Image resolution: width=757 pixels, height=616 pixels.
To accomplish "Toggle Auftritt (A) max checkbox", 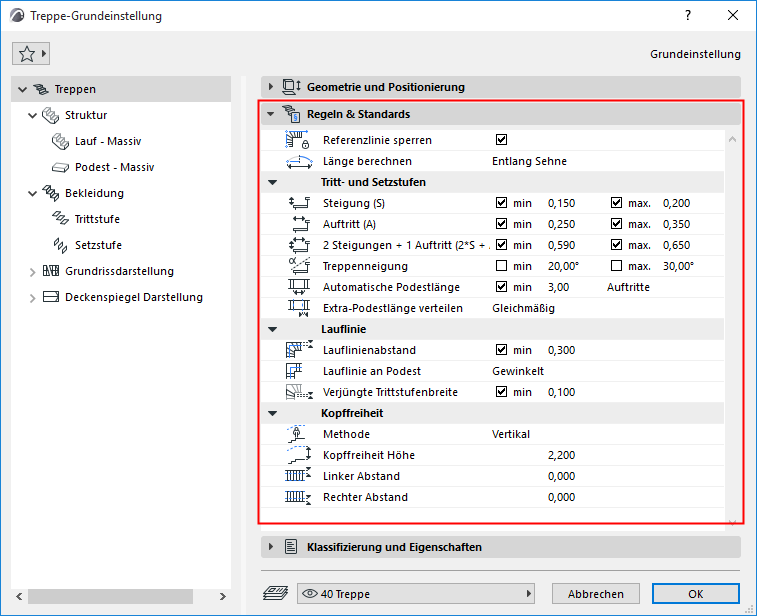I will tap(617, 224).
